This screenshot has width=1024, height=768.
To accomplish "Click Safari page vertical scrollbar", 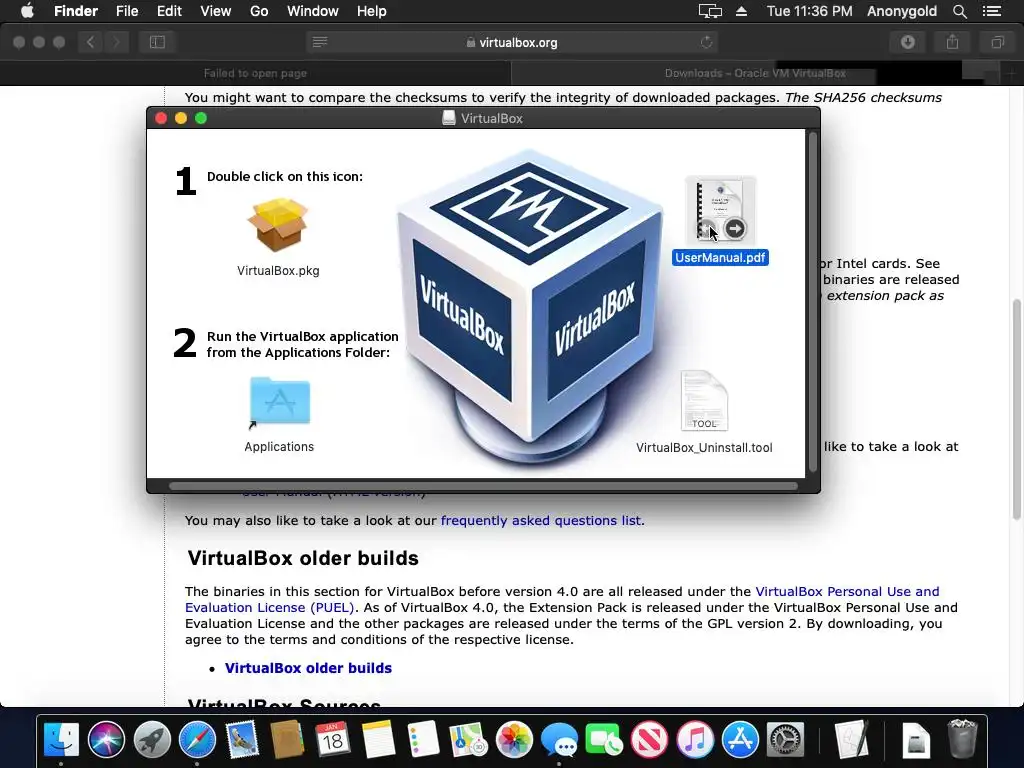I will tap(1017, 410).
